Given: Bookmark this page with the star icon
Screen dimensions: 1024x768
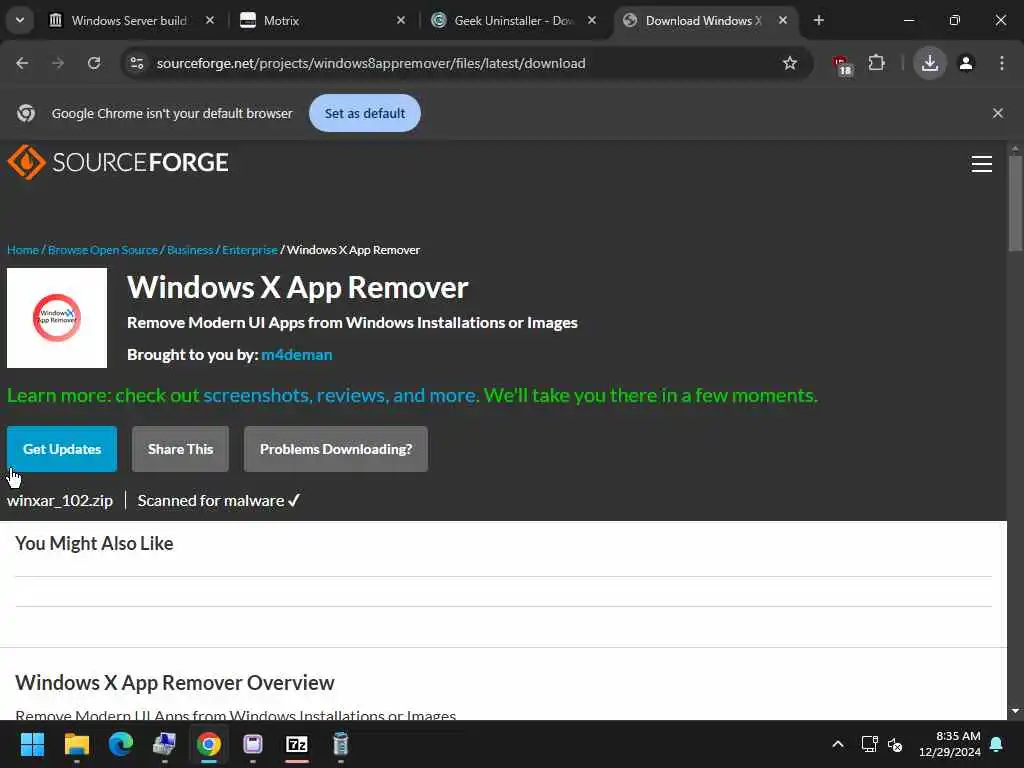Looking at the screenshot, I should pyautogui.click(x=790, y=63).
